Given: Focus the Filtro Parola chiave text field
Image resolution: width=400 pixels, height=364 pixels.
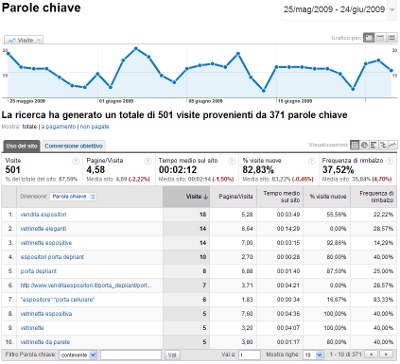Looking at the screenshot, I should (131, 355).
